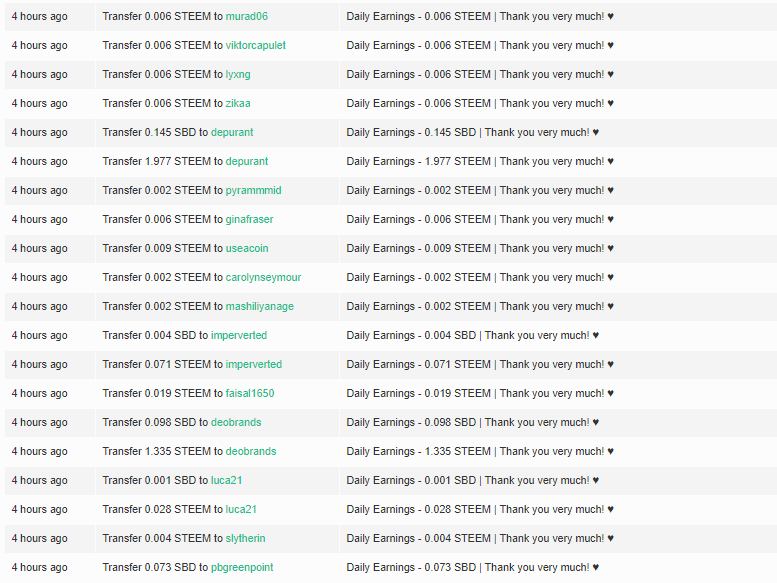Click '4 hours ago' in ginafraser row
Image resolution: width=777 pixels, height=583 pixels.
click(40, 219)
